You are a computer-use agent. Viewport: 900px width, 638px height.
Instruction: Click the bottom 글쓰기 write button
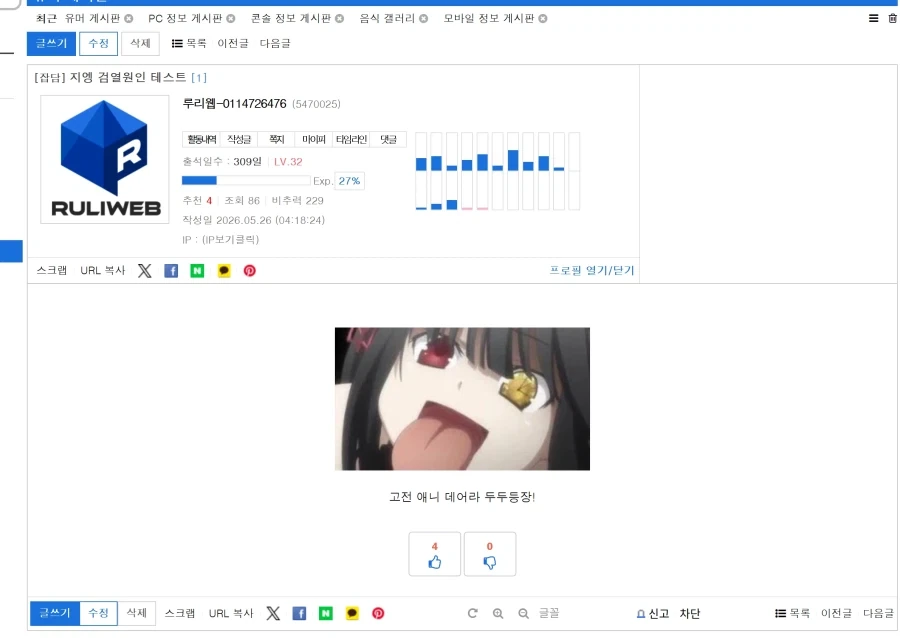[55, 613]
